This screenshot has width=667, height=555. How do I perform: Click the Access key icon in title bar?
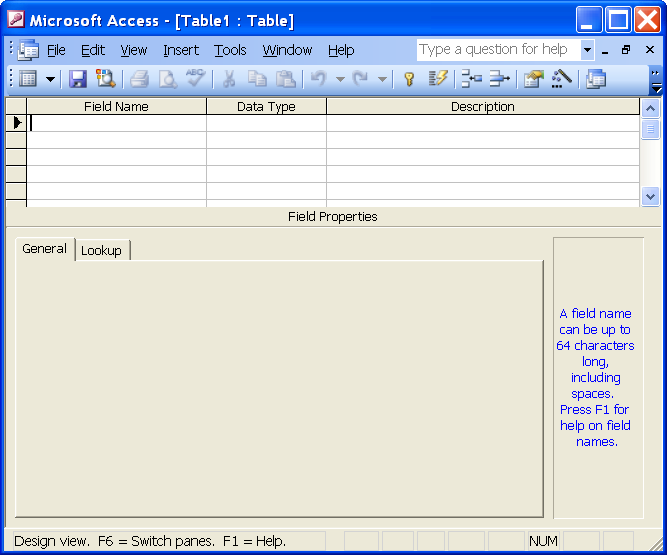(x=16, y=20)
